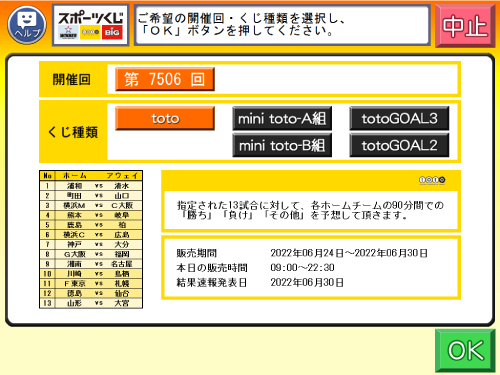This screenshot has height=375, width=500.
Task: Click the instruction message at the top
Action: click(282, 25)
